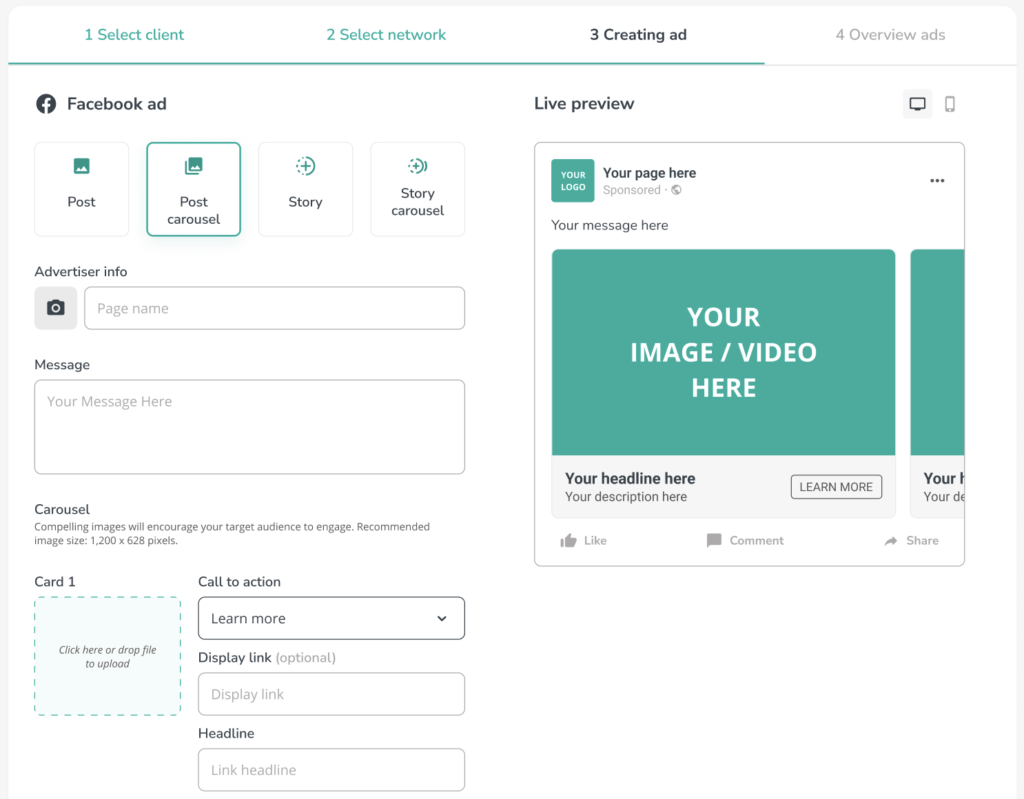Click the Comment bubble icon

click(x=714, y=541)
